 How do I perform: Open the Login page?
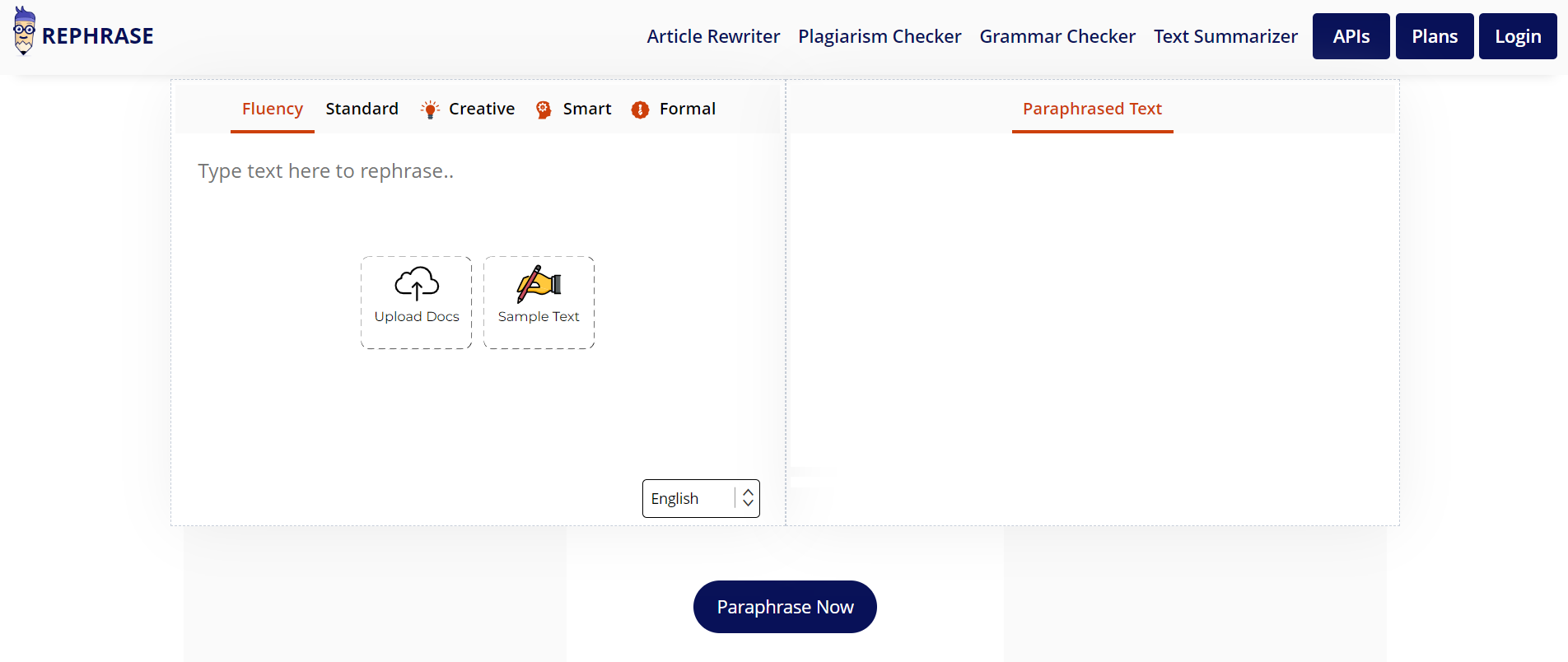tap(1518, 36)
